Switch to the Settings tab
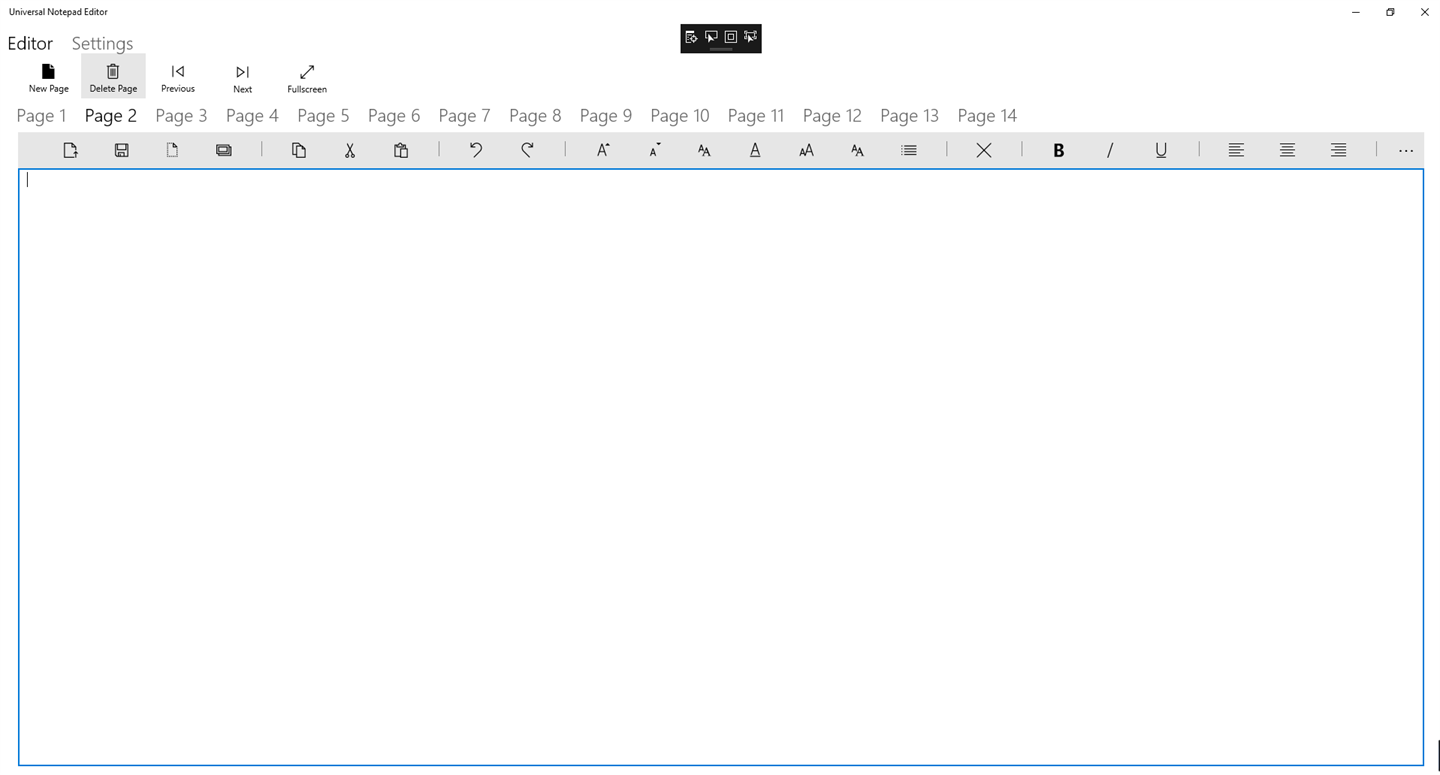This screenshot has width=1440, height=775. (x=102, y=44)
